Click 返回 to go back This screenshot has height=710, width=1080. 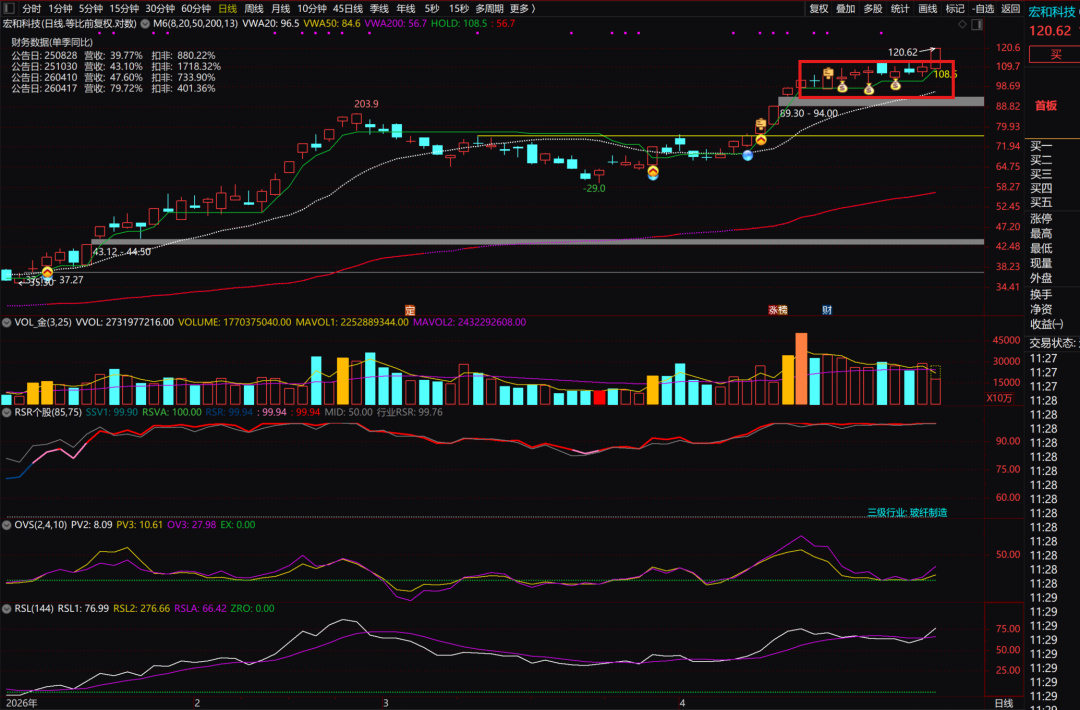[1010, 8]
